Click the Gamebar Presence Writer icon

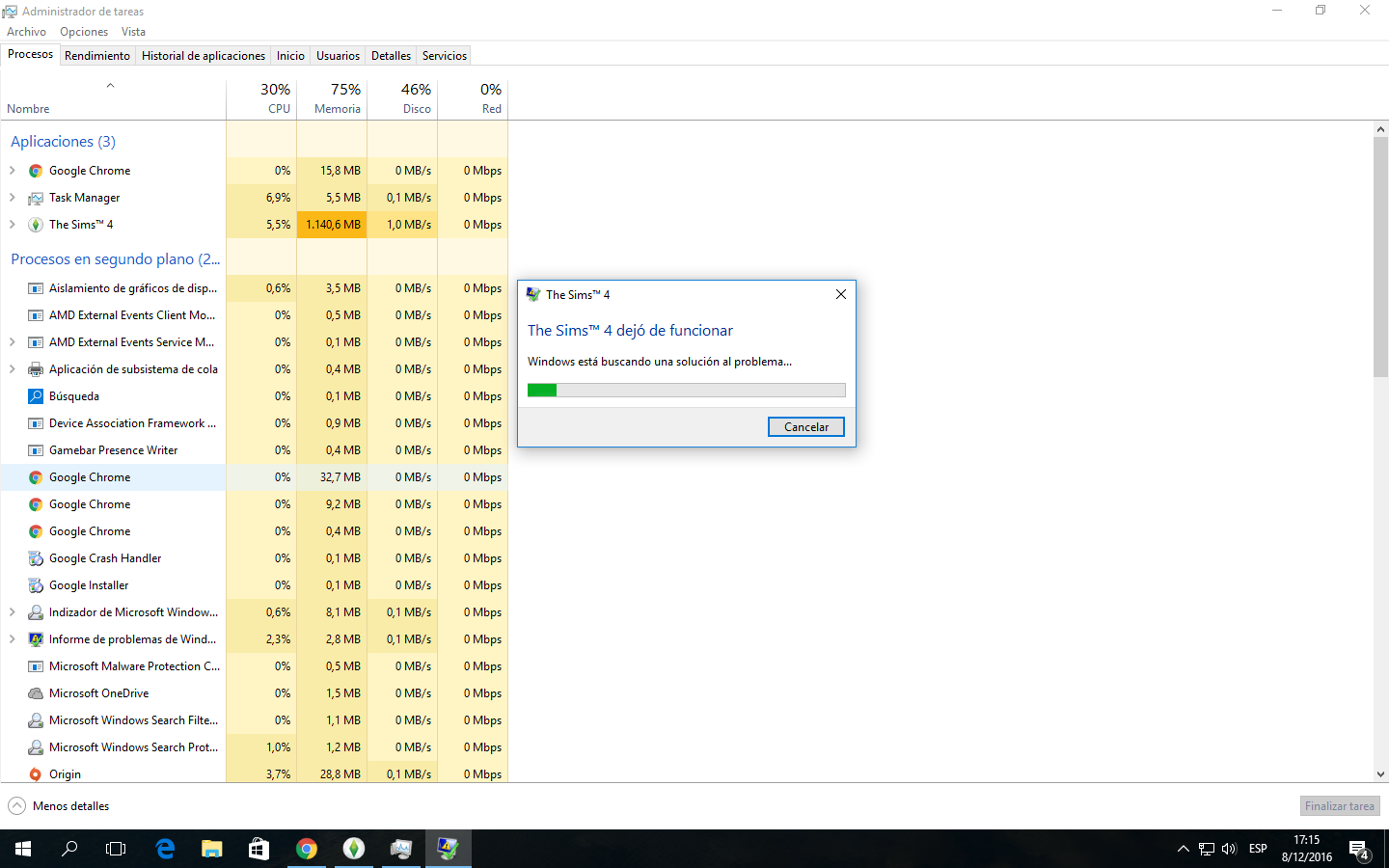[x=36, y=450]
